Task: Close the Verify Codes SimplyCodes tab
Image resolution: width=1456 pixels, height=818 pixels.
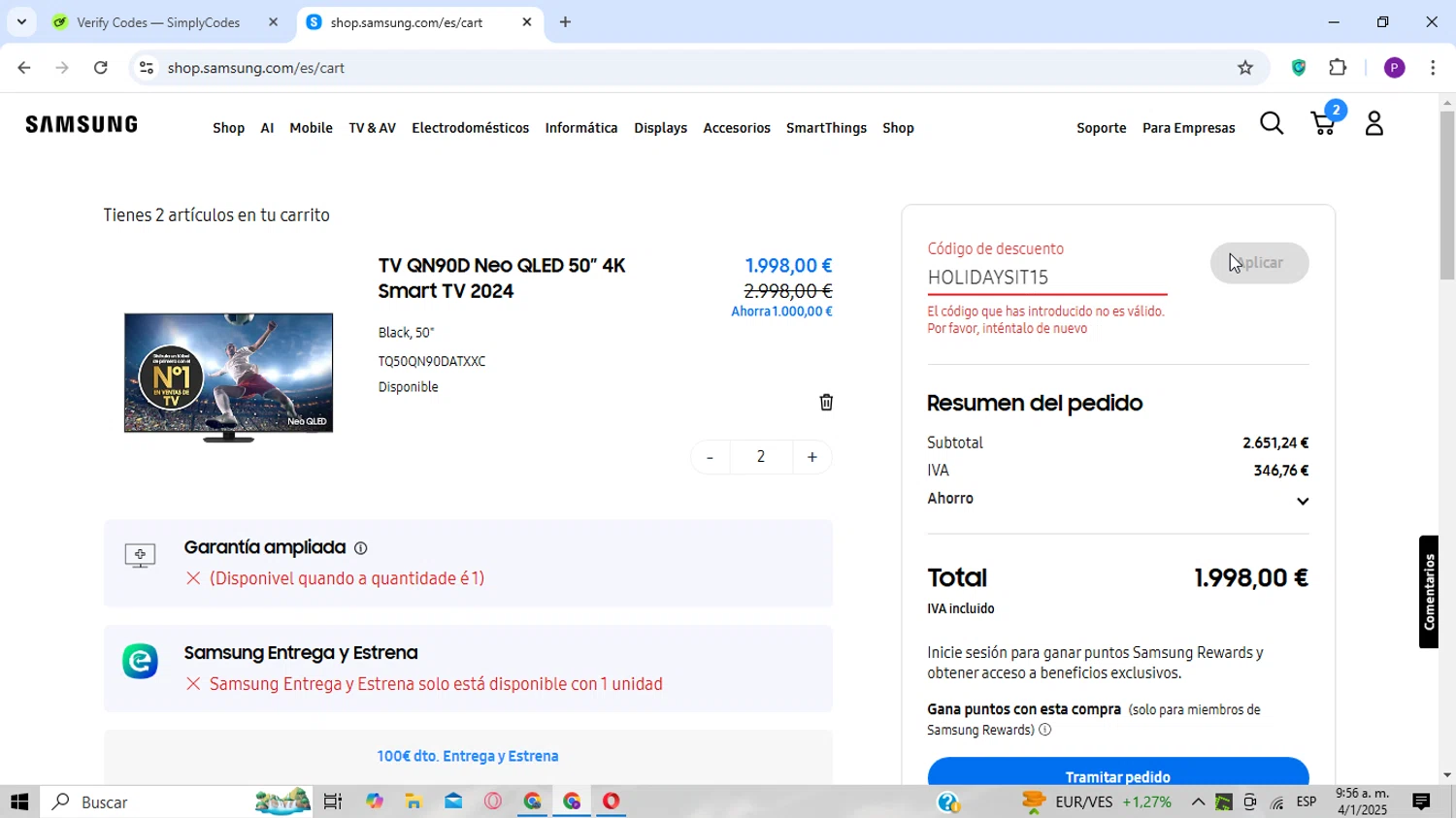Action: coord(273,22)
